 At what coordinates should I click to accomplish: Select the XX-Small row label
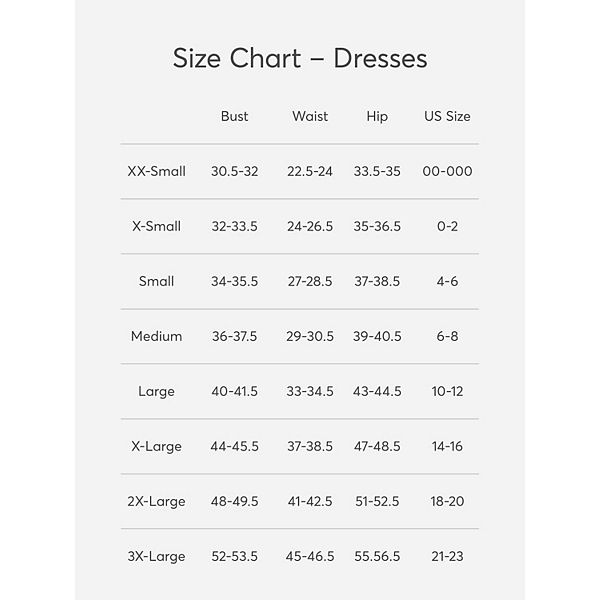coord(157,172)
